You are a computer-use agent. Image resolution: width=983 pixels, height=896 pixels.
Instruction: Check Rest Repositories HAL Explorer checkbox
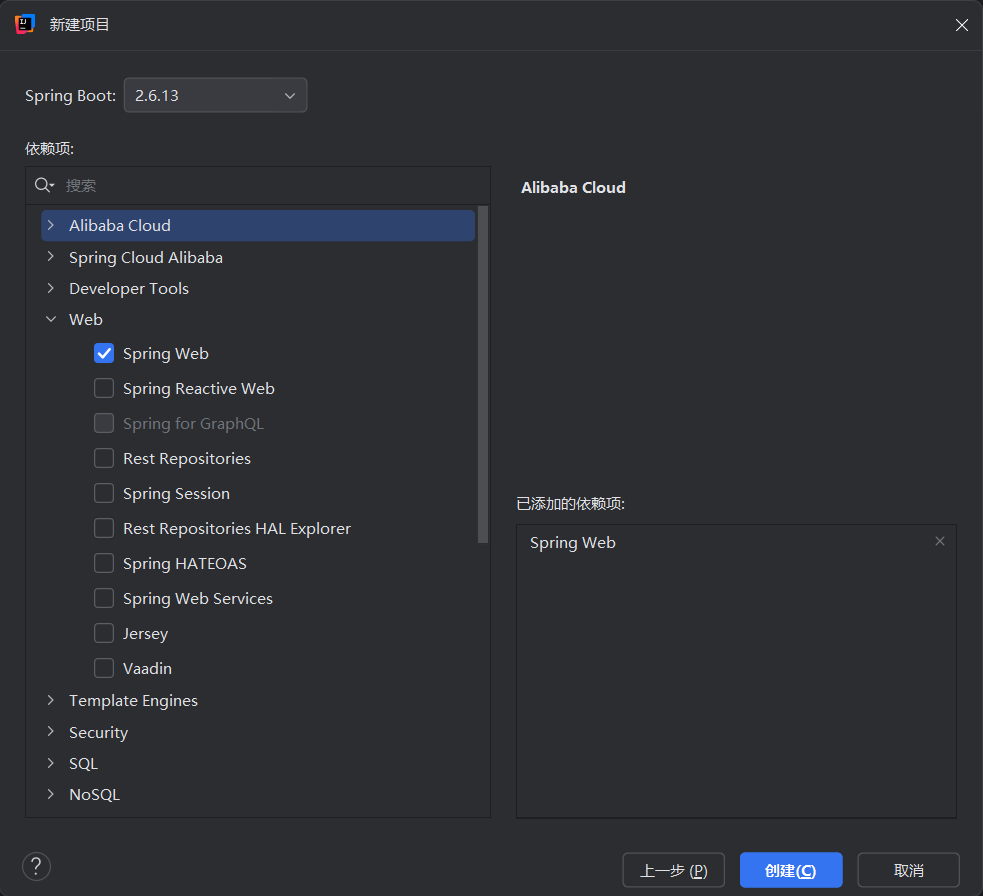click(x=104, y=529)
